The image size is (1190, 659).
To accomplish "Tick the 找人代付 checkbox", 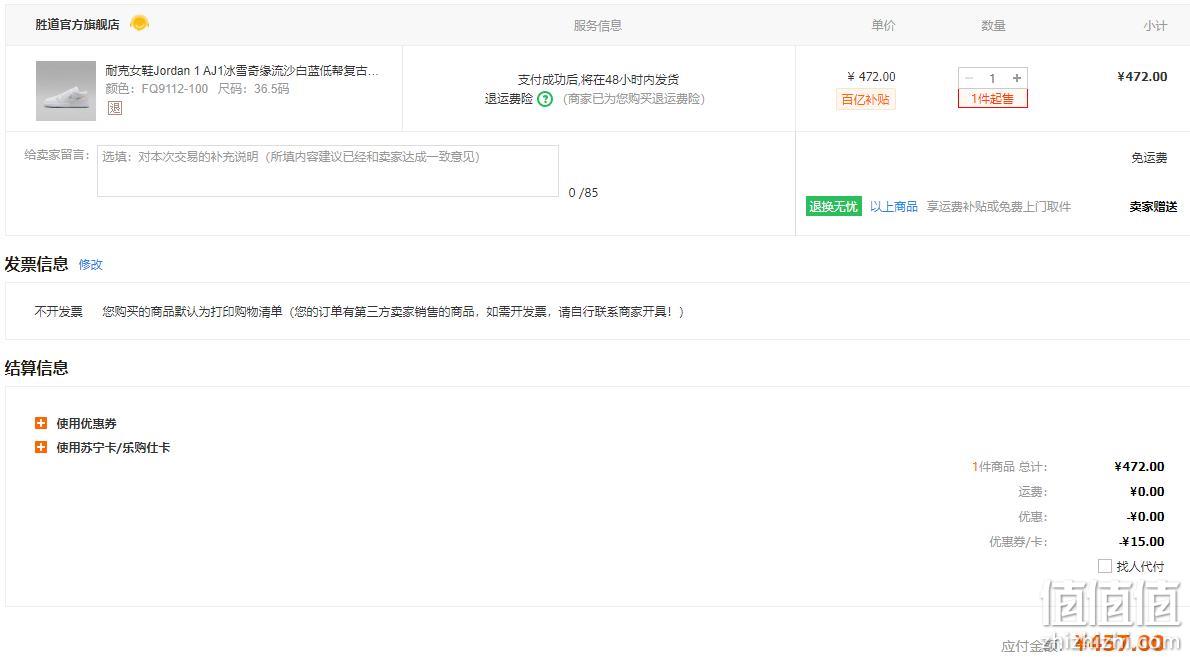I will pyautogui.click(x=1105, y=566).
